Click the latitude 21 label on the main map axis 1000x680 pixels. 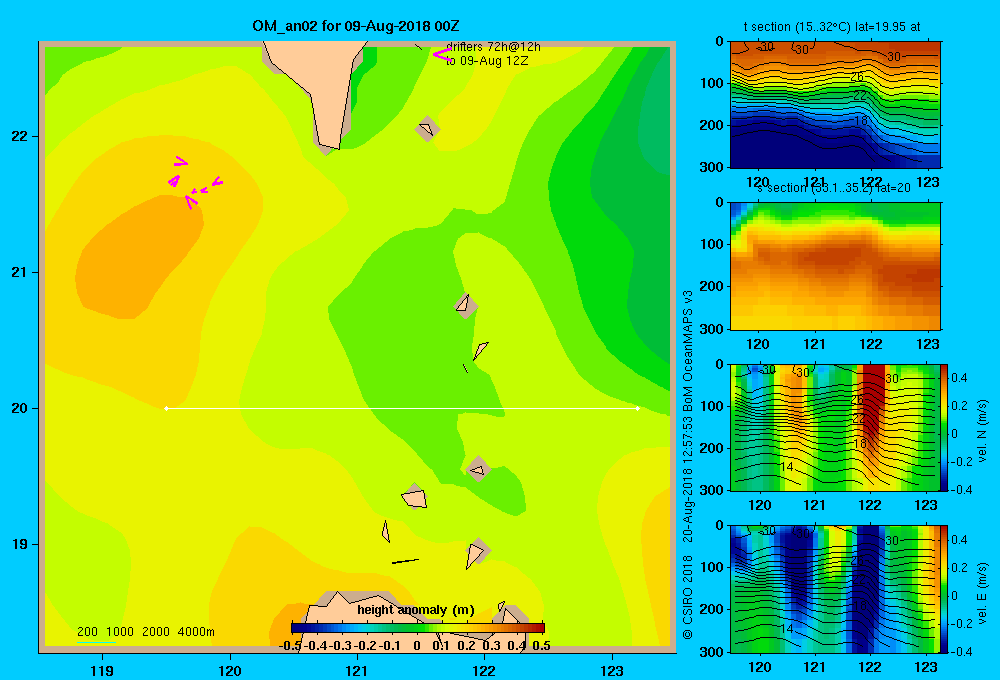point(19,272)
